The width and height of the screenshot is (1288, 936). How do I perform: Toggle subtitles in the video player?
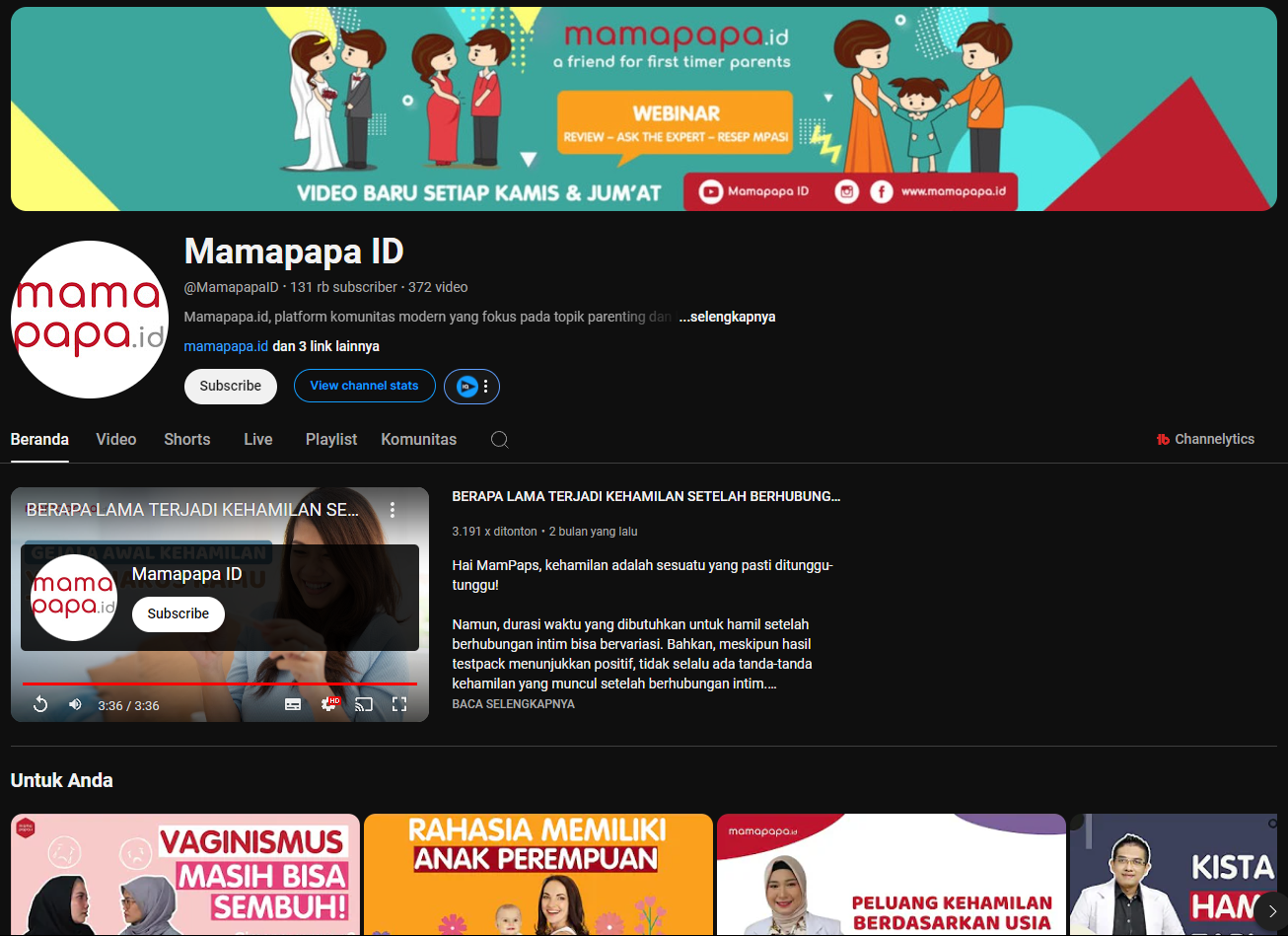(x=293, y=704)
